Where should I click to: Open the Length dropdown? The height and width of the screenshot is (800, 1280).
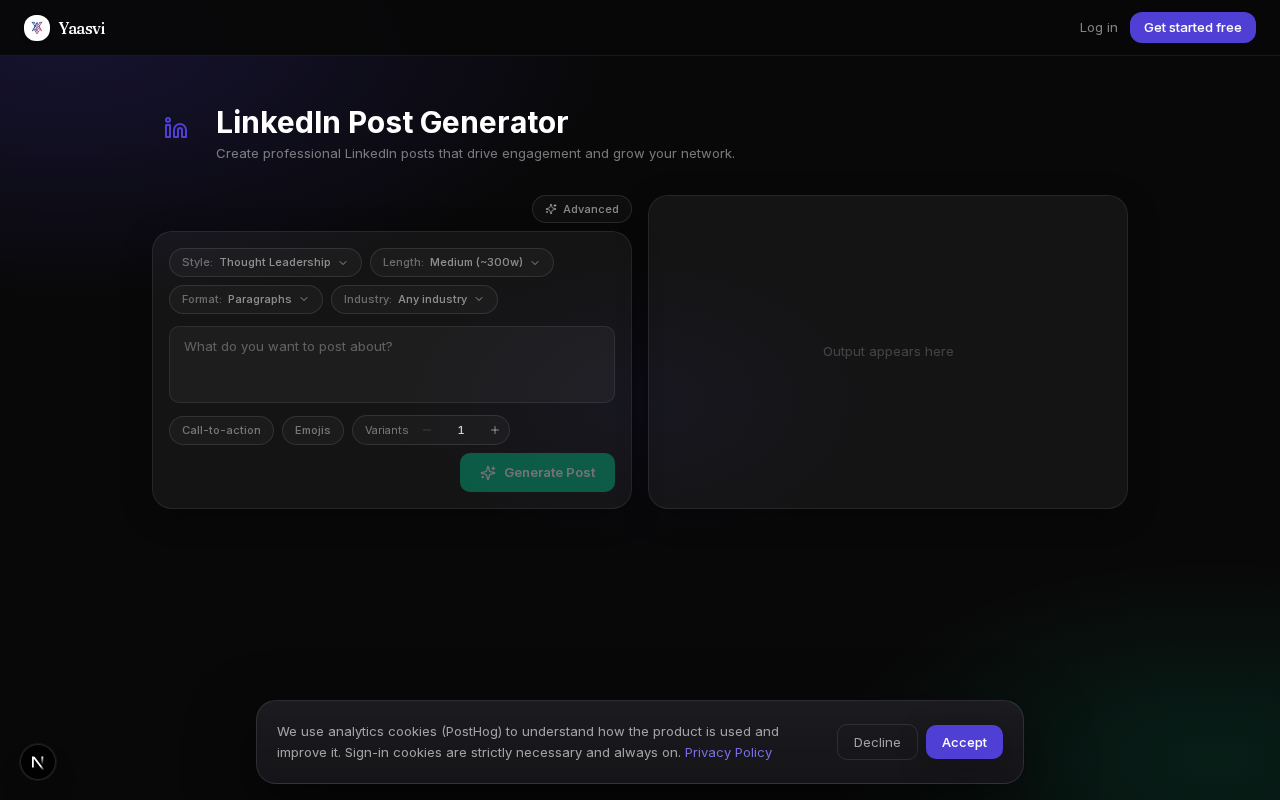(462, 262)
